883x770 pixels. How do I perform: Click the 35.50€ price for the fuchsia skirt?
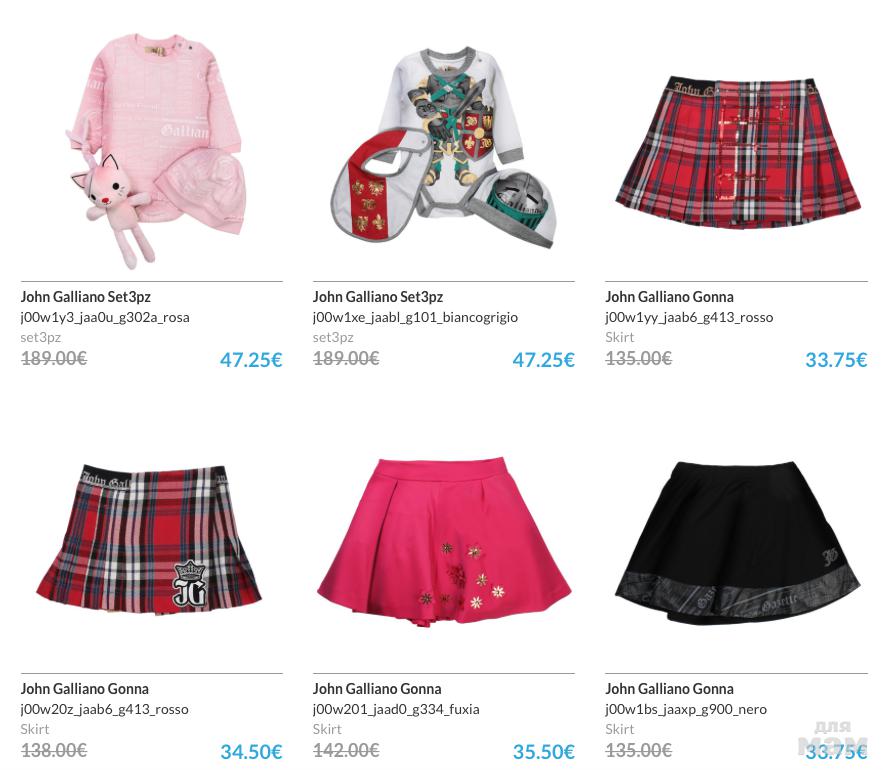tap(543, 752)
